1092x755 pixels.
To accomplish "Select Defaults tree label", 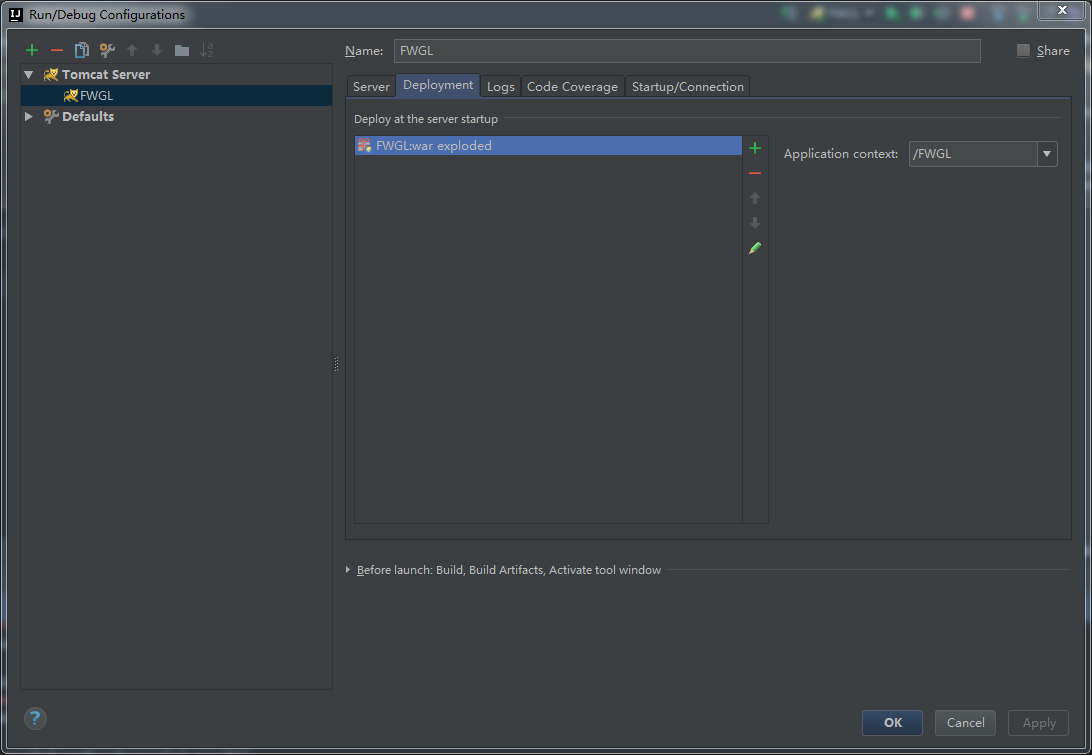I will pyautogui.click(x=88, y=116).
